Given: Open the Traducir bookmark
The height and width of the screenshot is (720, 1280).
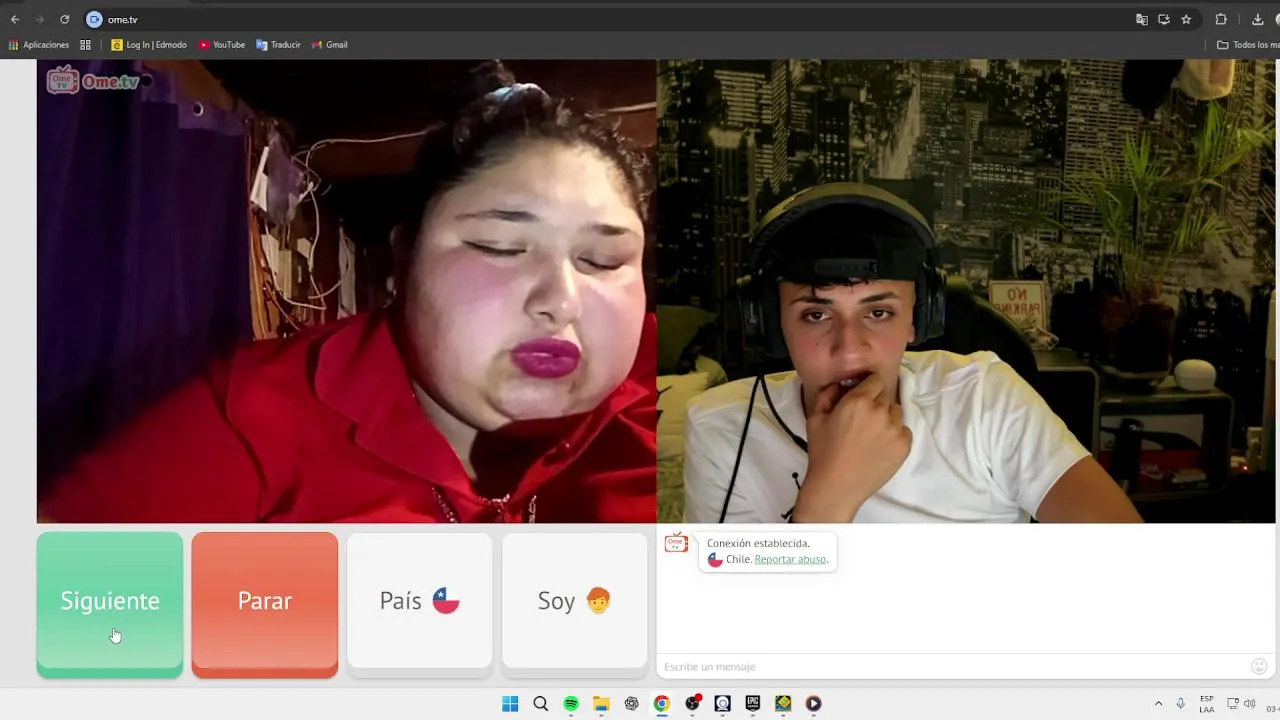Looking at the screenshot, I should (278, 45).
